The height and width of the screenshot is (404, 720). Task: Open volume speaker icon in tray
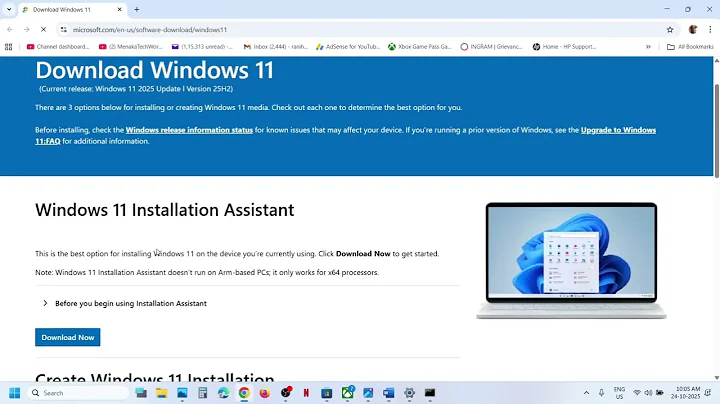click(648, 393)
